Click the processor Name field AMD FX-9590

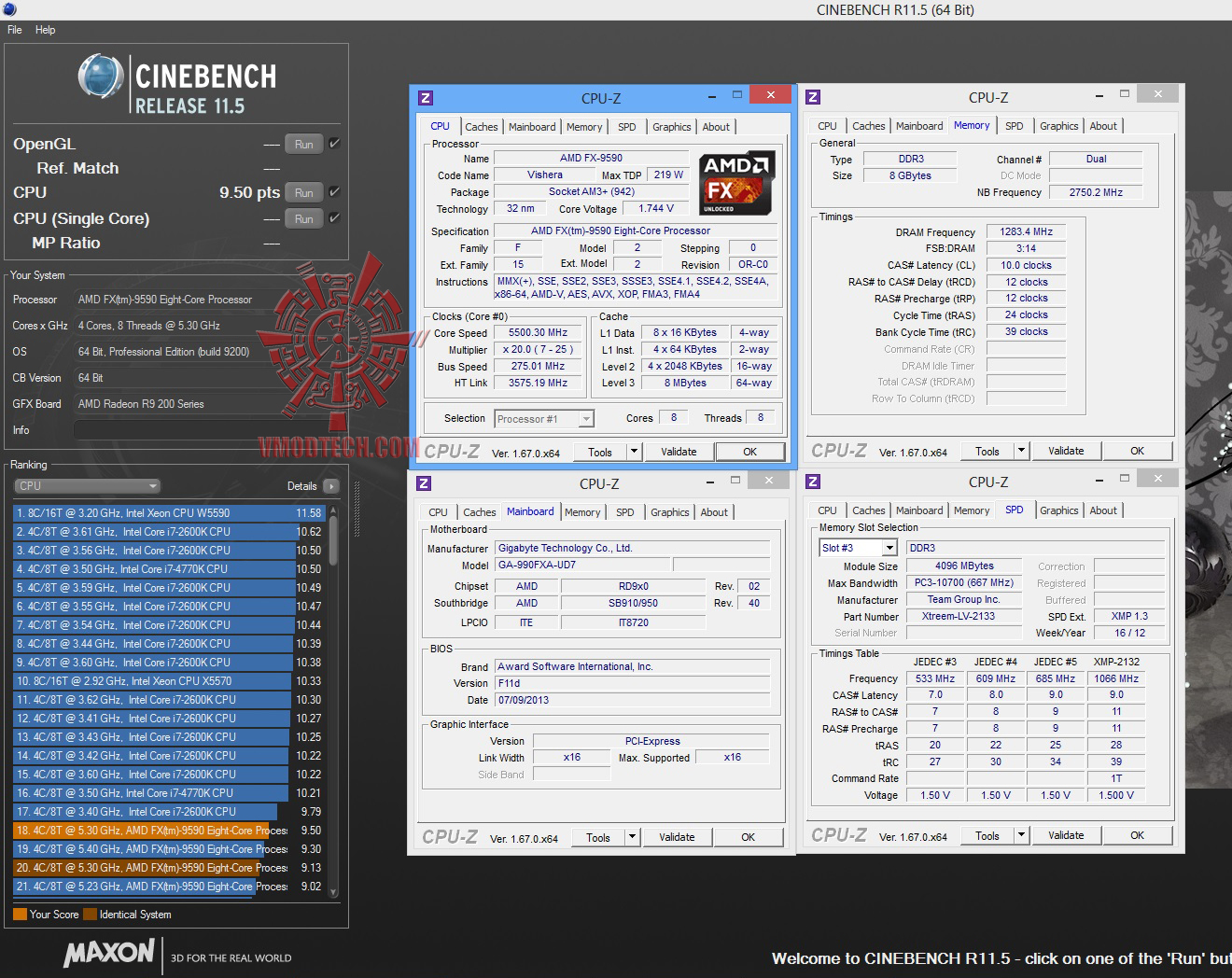click(x=591, y=159)
